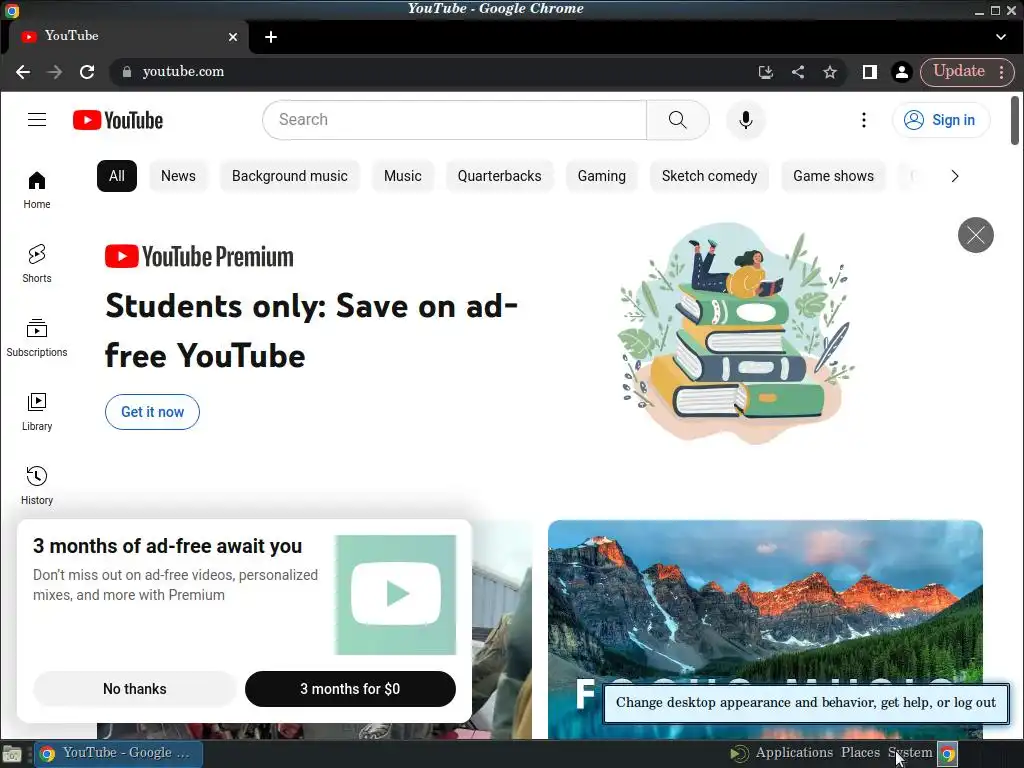Dismiss the YouTube Premium banner

pos(975,234)
